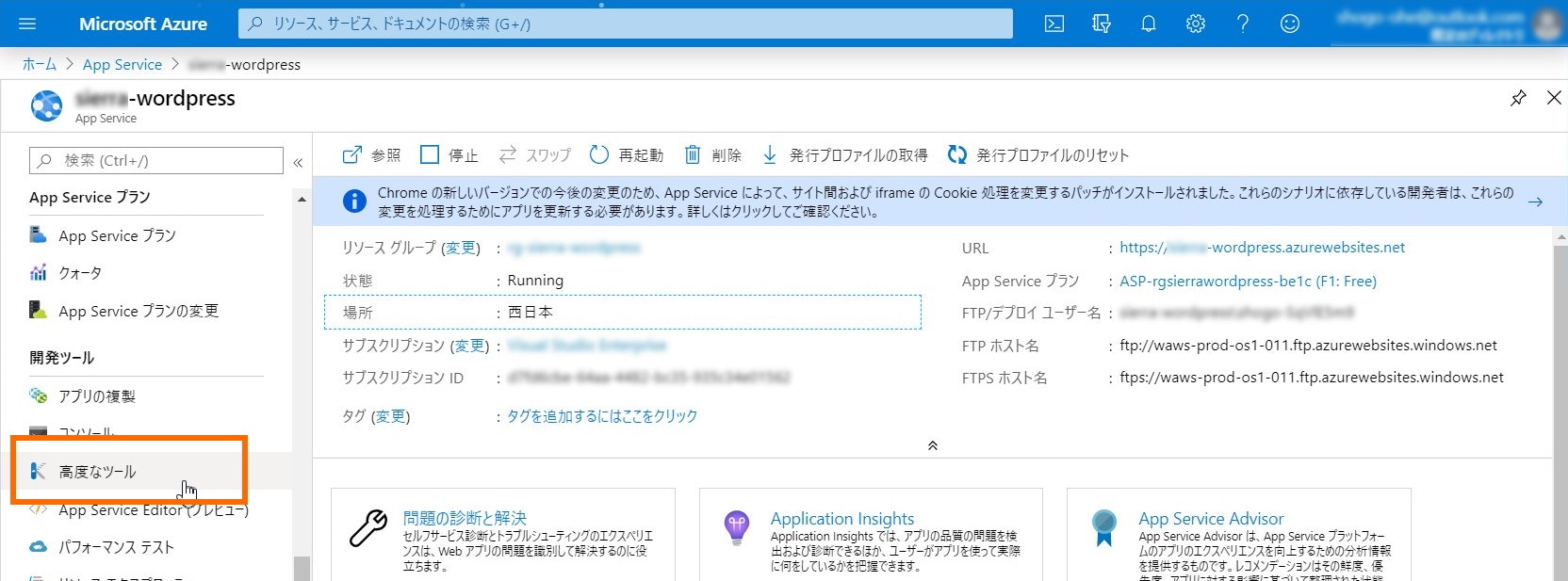1568x581 pixels.
Task: Open the help question mark menu
Action: click(x=1243, y=24)
